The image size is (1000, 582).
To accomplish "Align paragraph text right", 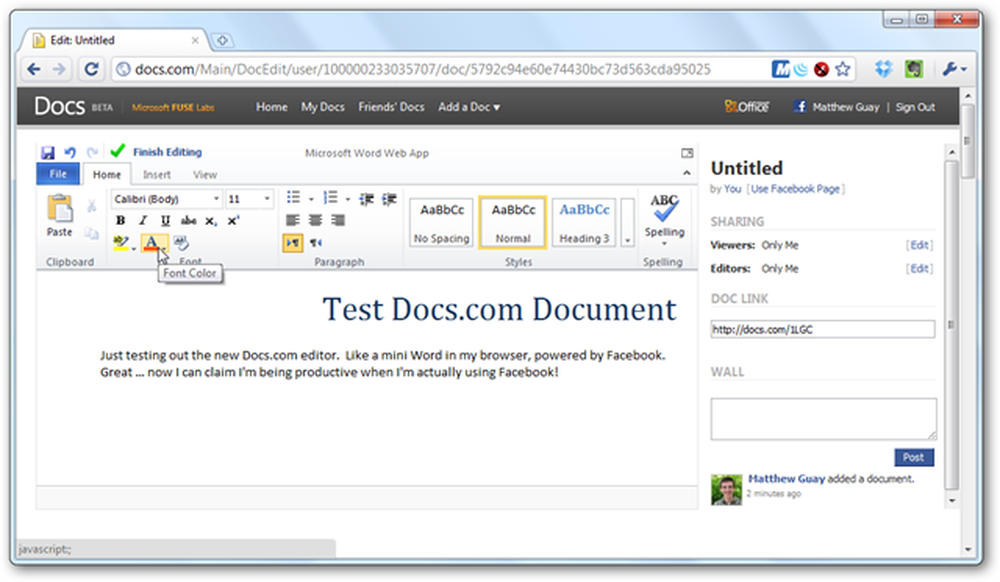I will (338, 221).
